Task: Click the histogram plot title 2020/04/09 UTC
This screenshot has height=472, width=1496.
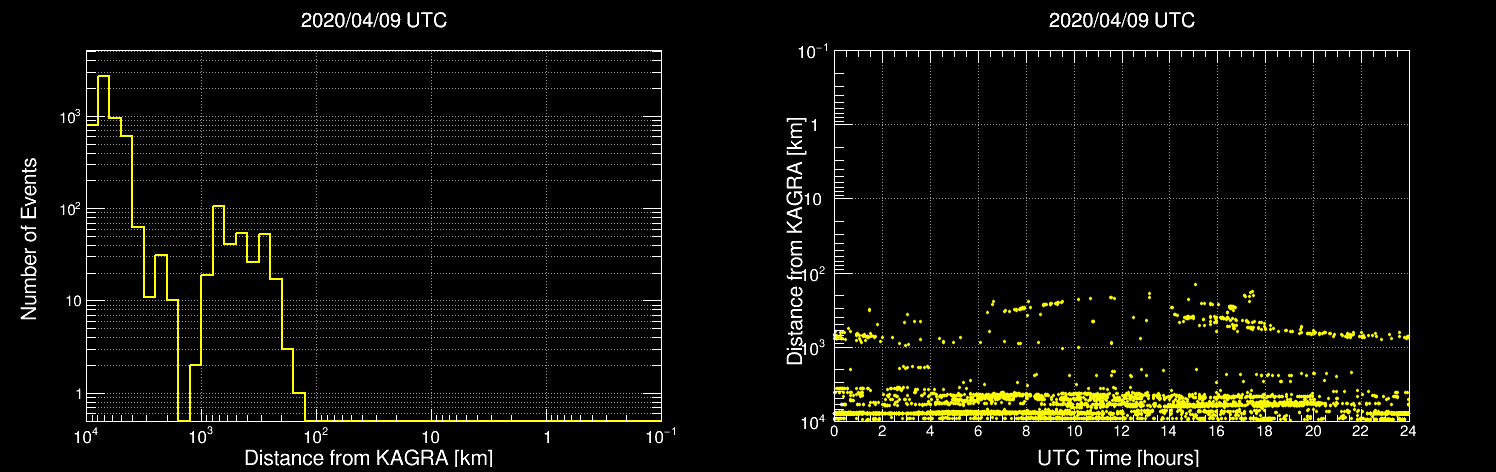Action: (373, 20)
